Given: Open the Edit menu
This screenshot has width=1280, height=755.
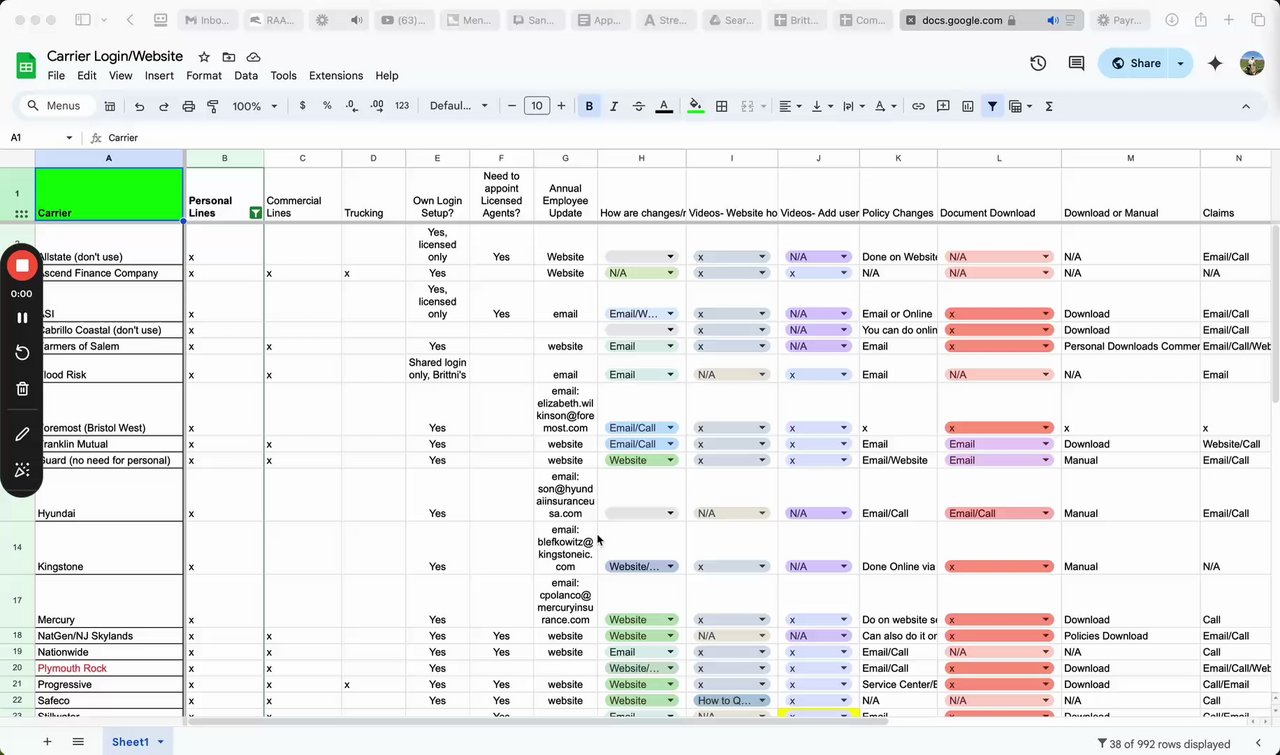Looking at the screenshot, I should coord(87,75).
